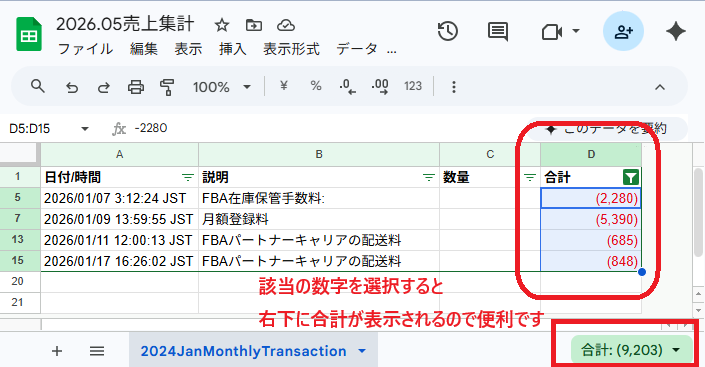
Task: Open filter for 日付/時間 column
Action: [x=187, y=178]
